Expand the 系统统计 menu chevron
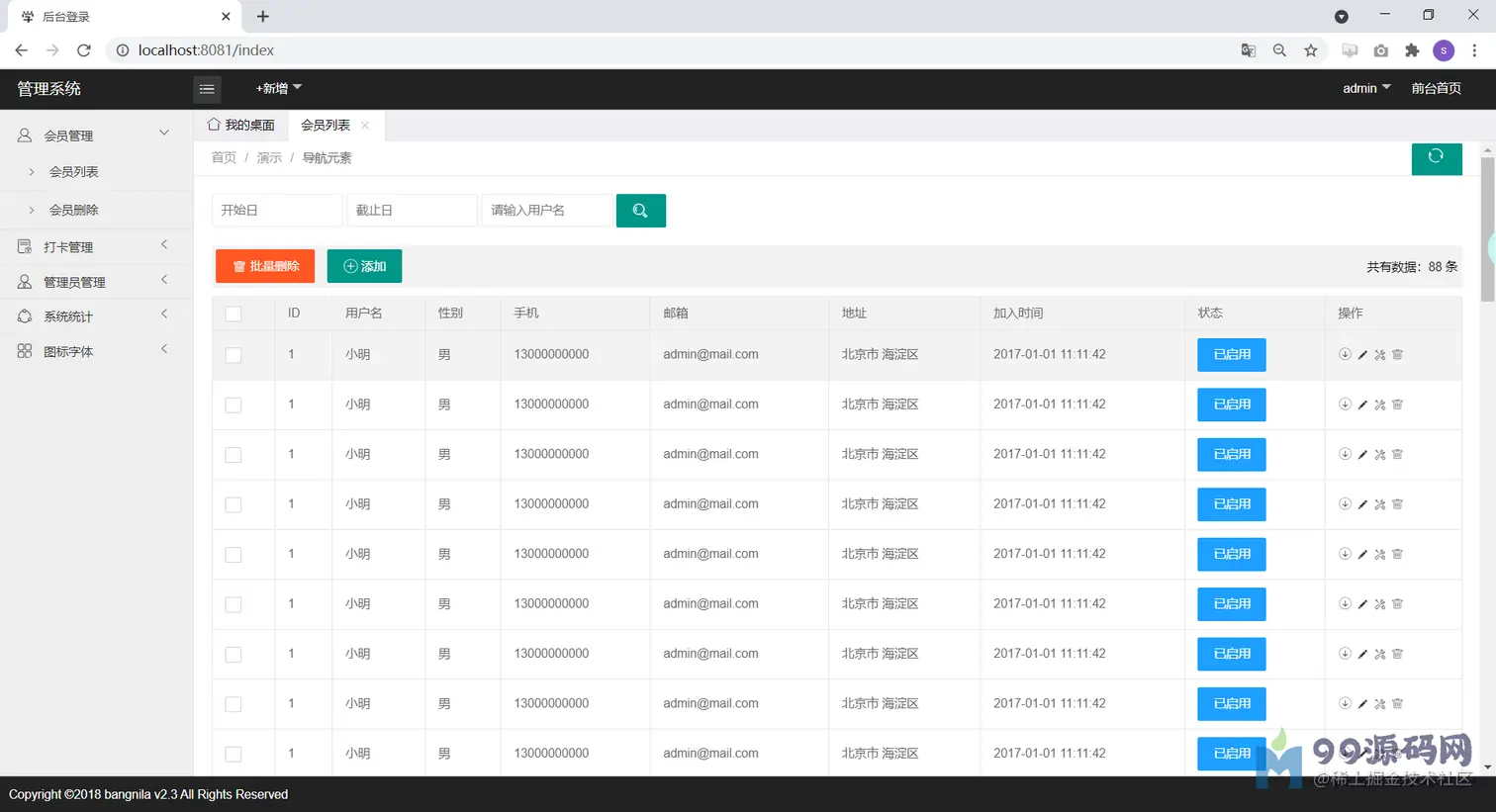This screenshot has width=1496, height=812. point(164,315)
